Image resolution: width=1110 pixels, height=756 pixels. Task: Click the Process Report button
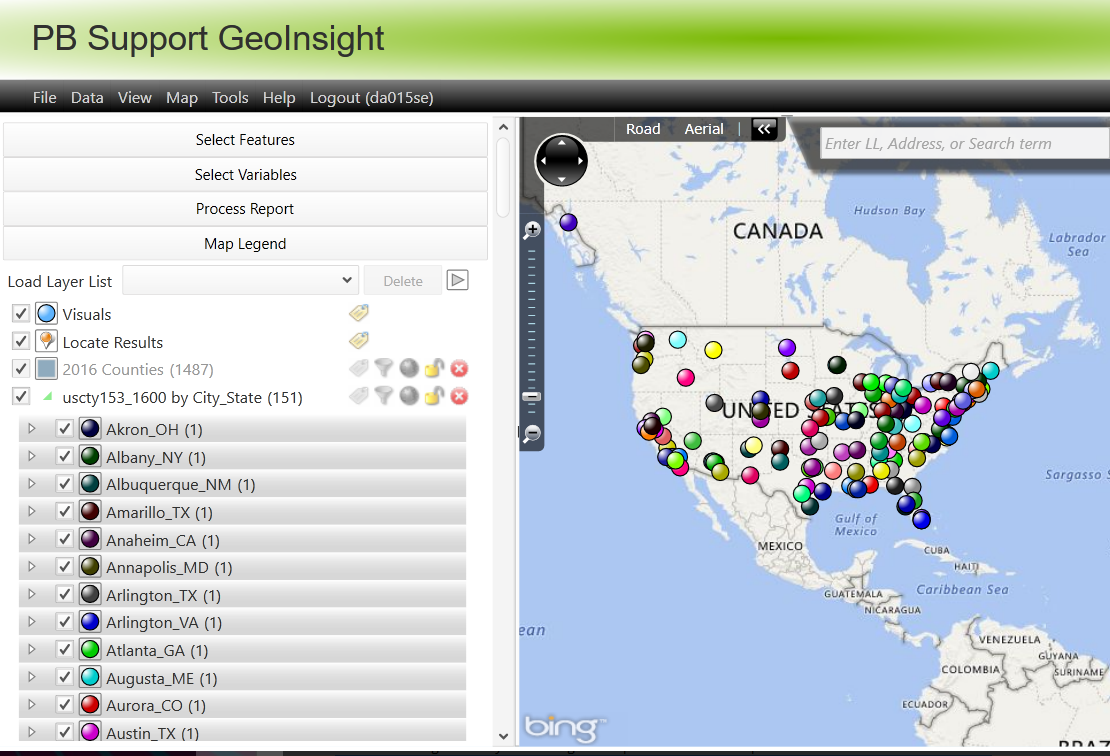(245, 208)
